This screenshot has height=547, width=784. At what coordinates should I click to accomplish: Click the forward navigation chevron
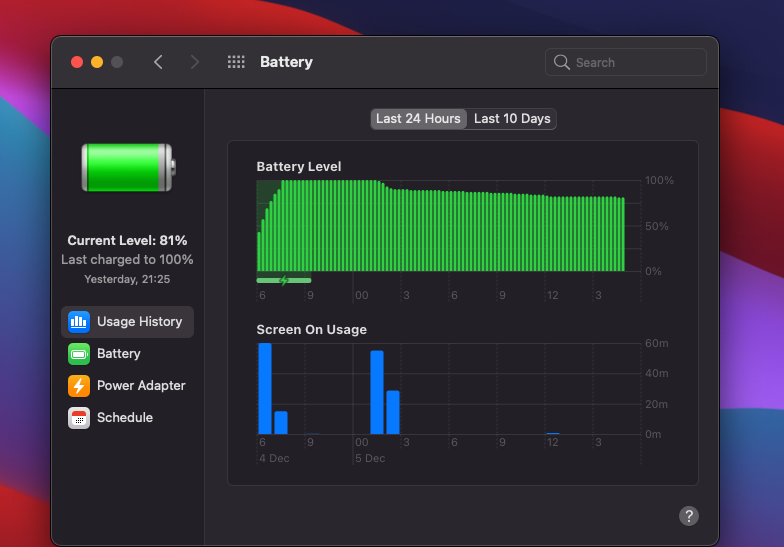194,62
